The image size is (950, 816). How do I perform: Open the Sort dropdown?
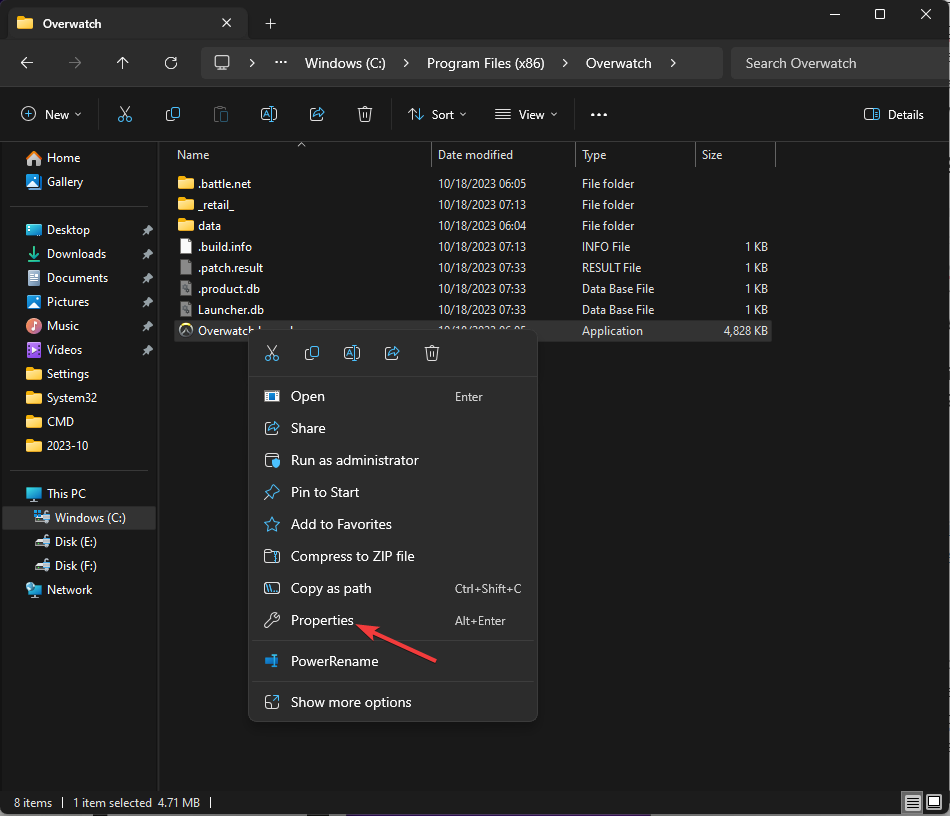point(437,114)
